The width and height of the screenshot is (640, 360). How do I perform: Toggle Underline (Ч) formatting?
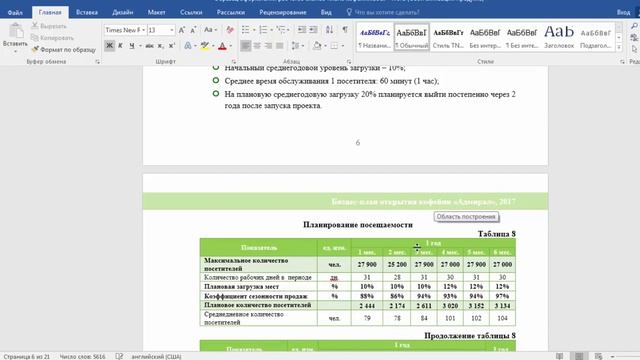click(x=131, y=46)
